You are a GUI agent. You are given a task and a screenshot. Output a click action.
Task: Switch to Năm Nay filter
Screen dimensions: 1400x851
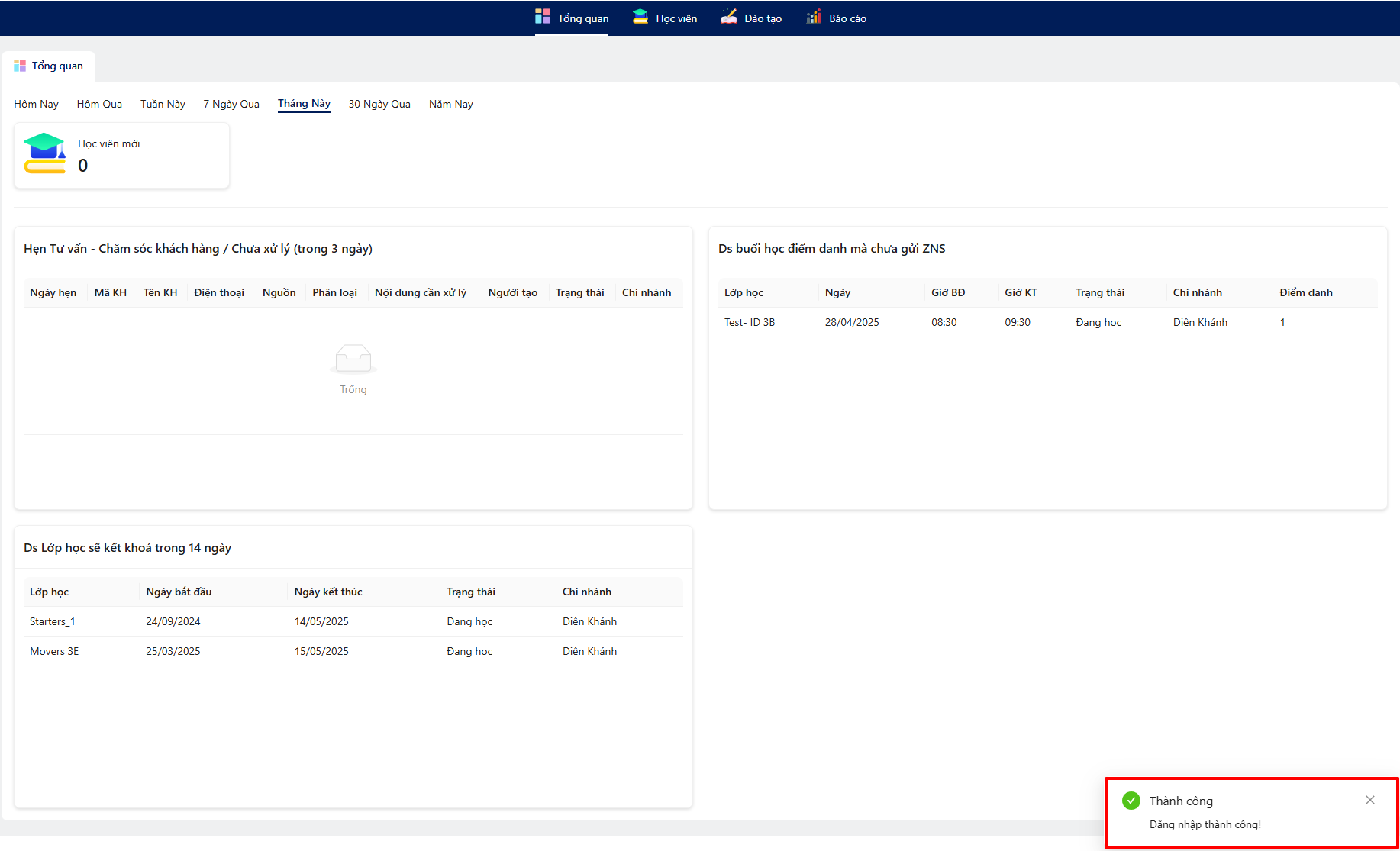(x=451, y=104)
